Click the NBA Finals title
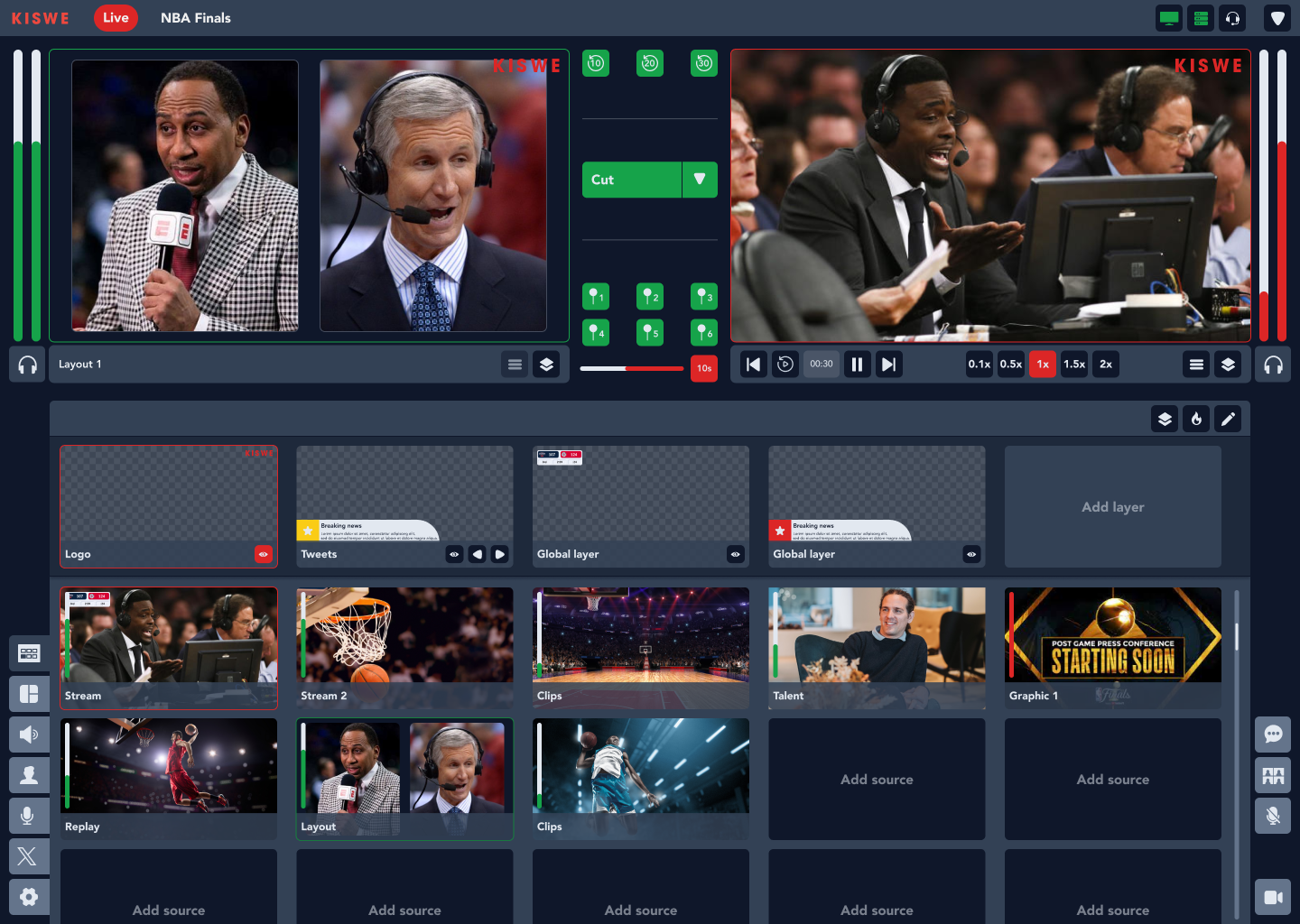Viewport: 1300px width, 924px height. [195, 17]
